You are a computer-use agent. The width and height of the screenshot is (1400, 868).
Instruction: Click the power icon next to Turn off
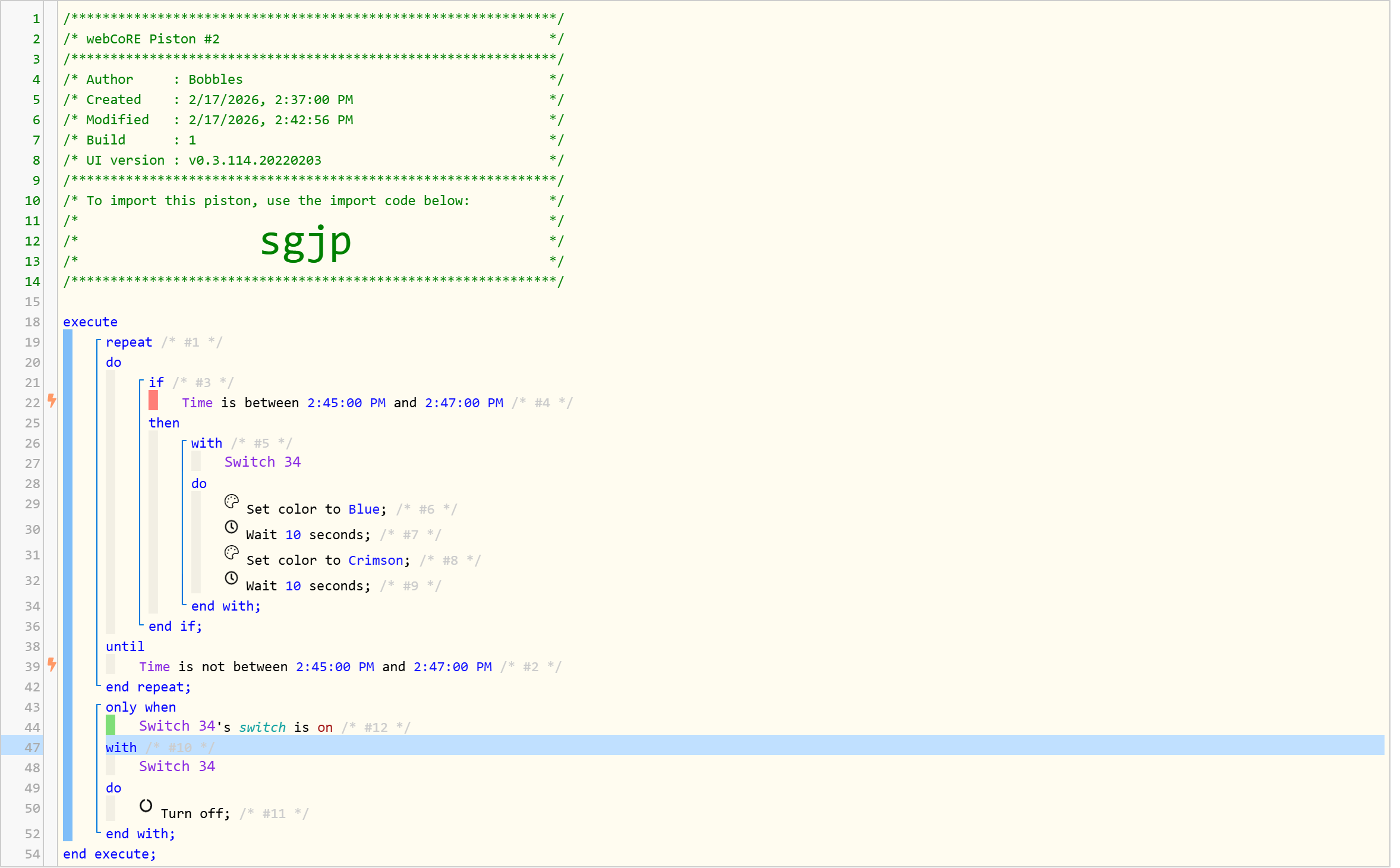pyautogui.click(x=146, y=806)
